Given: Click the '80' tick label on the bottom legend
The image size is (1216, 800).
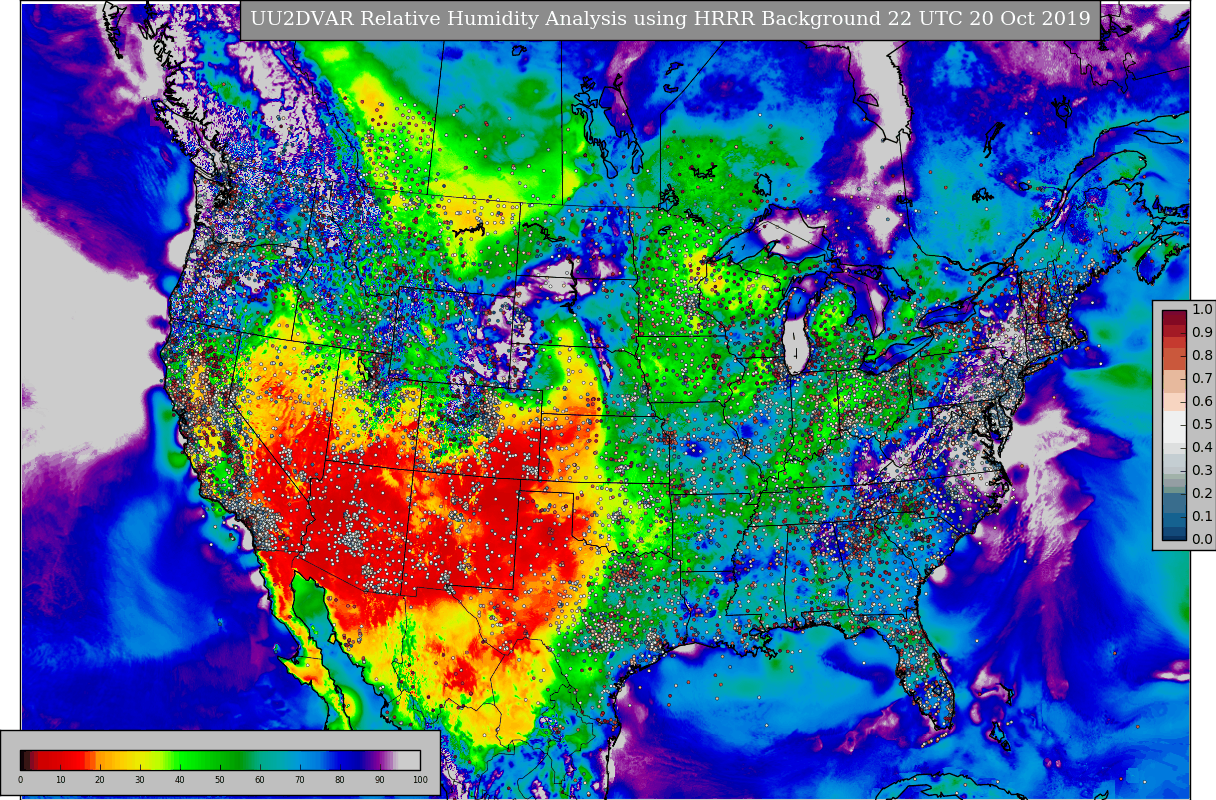Looking at the screenshot, I should tap(340, 780).
